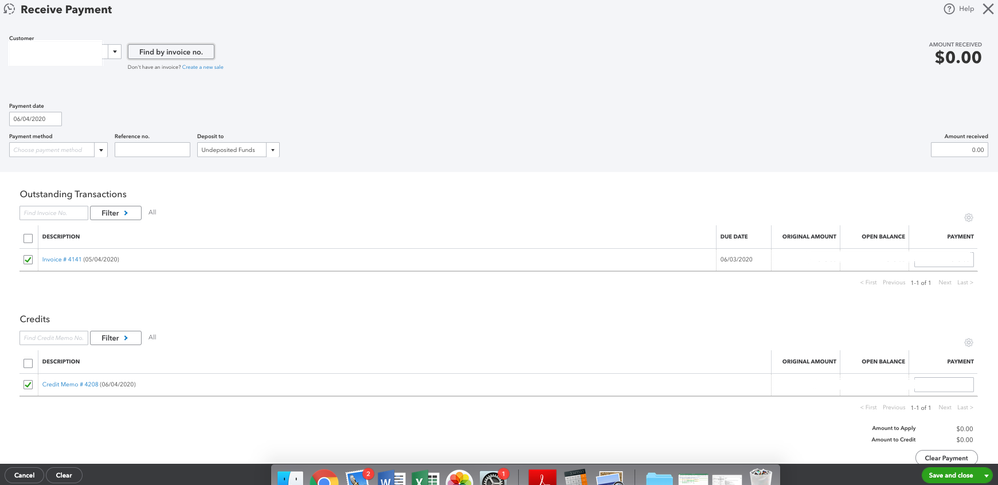The width and height of the screenshot is (998, 485).
Task: Open Microsoft Word from the dock
Action: tap(391, 477)
